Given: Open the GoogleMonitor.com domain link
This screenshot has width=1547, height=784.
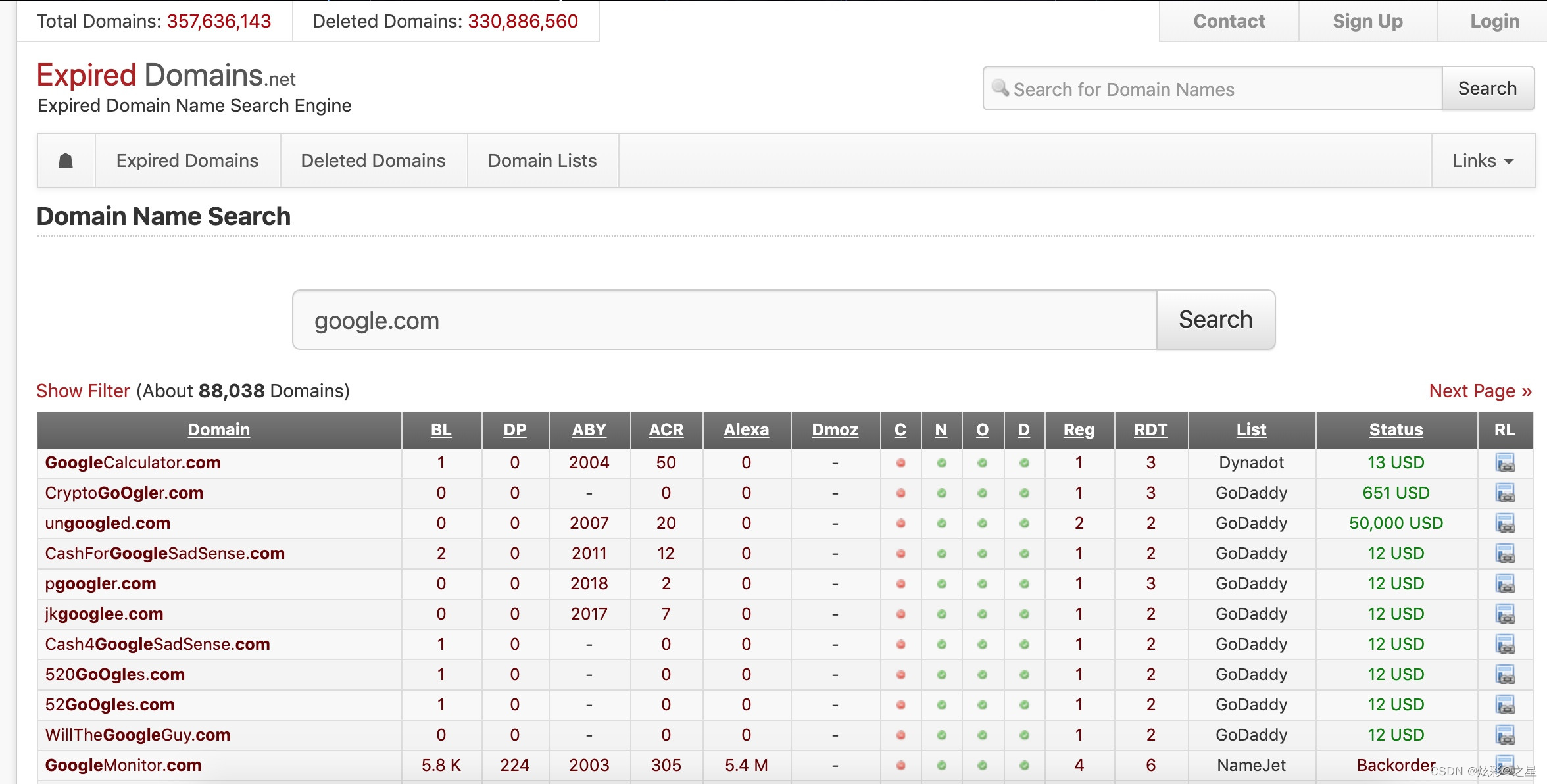Looking at the screenshot, I should (x=123, y=765).
